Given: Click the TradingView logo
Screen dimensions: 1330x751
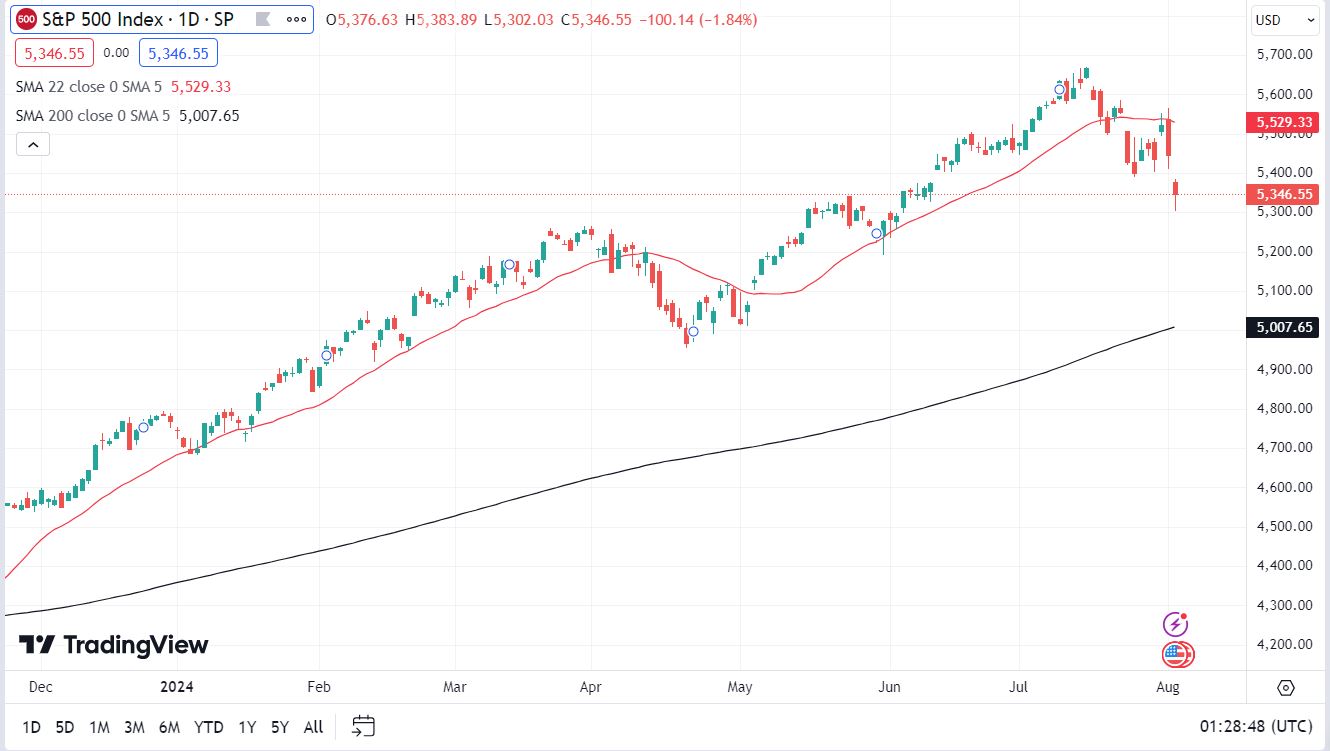Looking at the screenshot, I should pyautogui.click(x=114, y=645).
